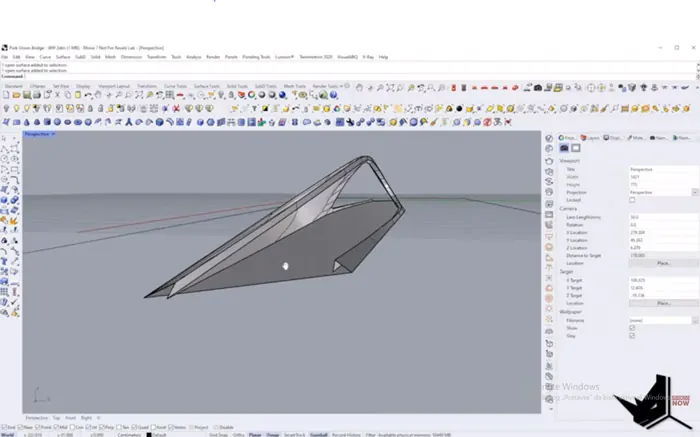Open the File menu
The width and height of the screenshot is (700, 437).
[x=4, y=57]
